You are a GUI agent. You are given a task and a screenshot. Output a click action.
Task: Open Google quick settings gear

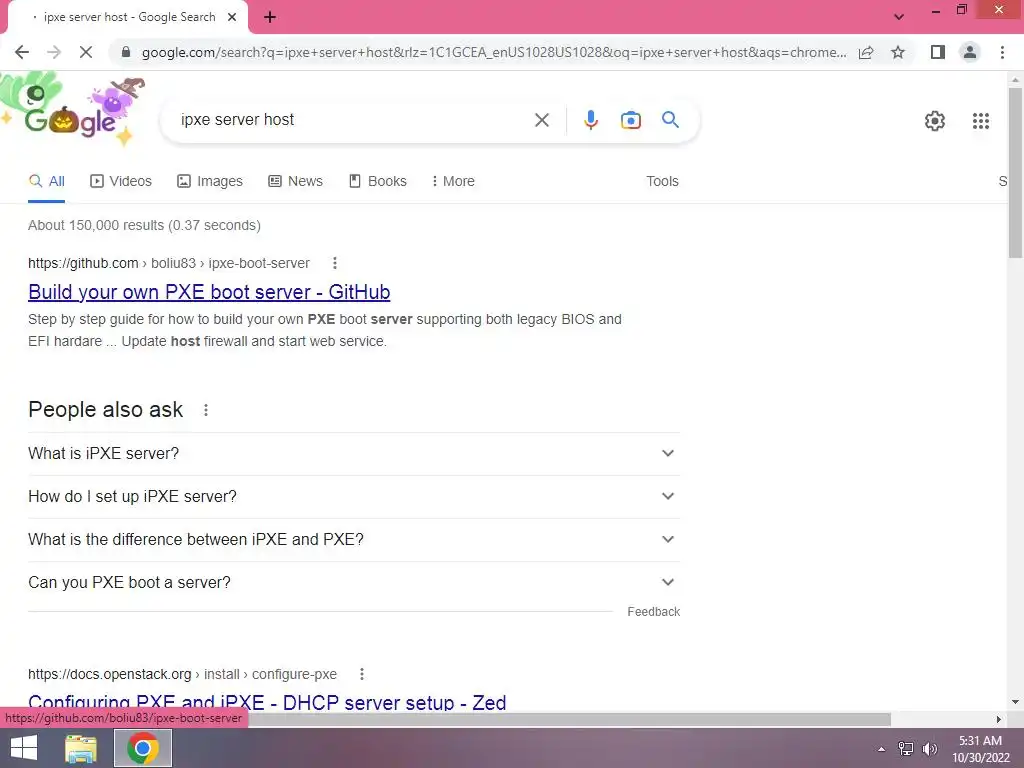935,121
